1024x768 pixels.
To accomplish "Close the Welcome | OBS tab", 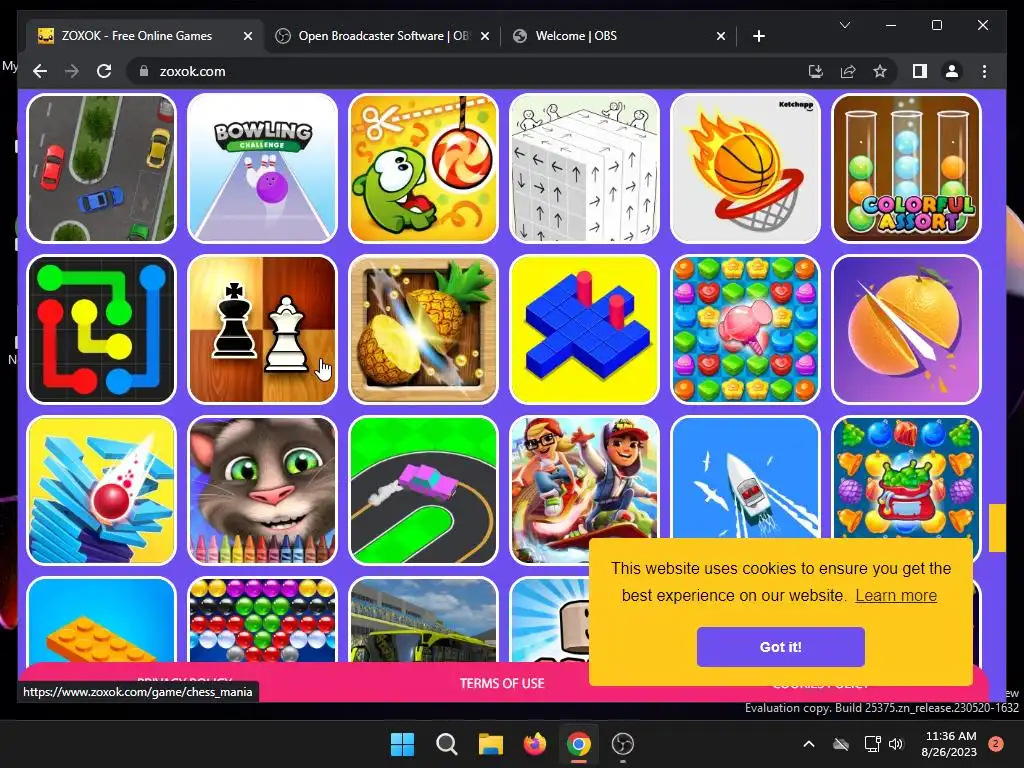I will [x=720, y=37].
